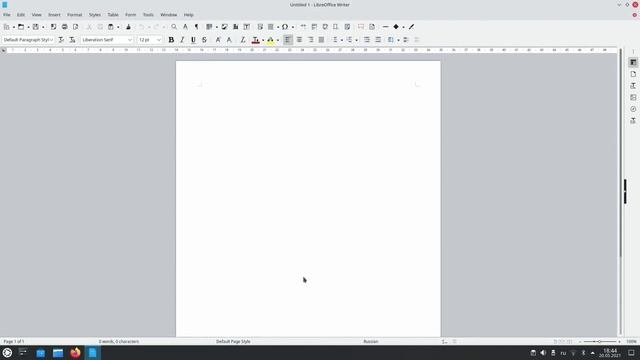Open Firefox from the taskbar

pyautogui.click(x=75, y=353)
